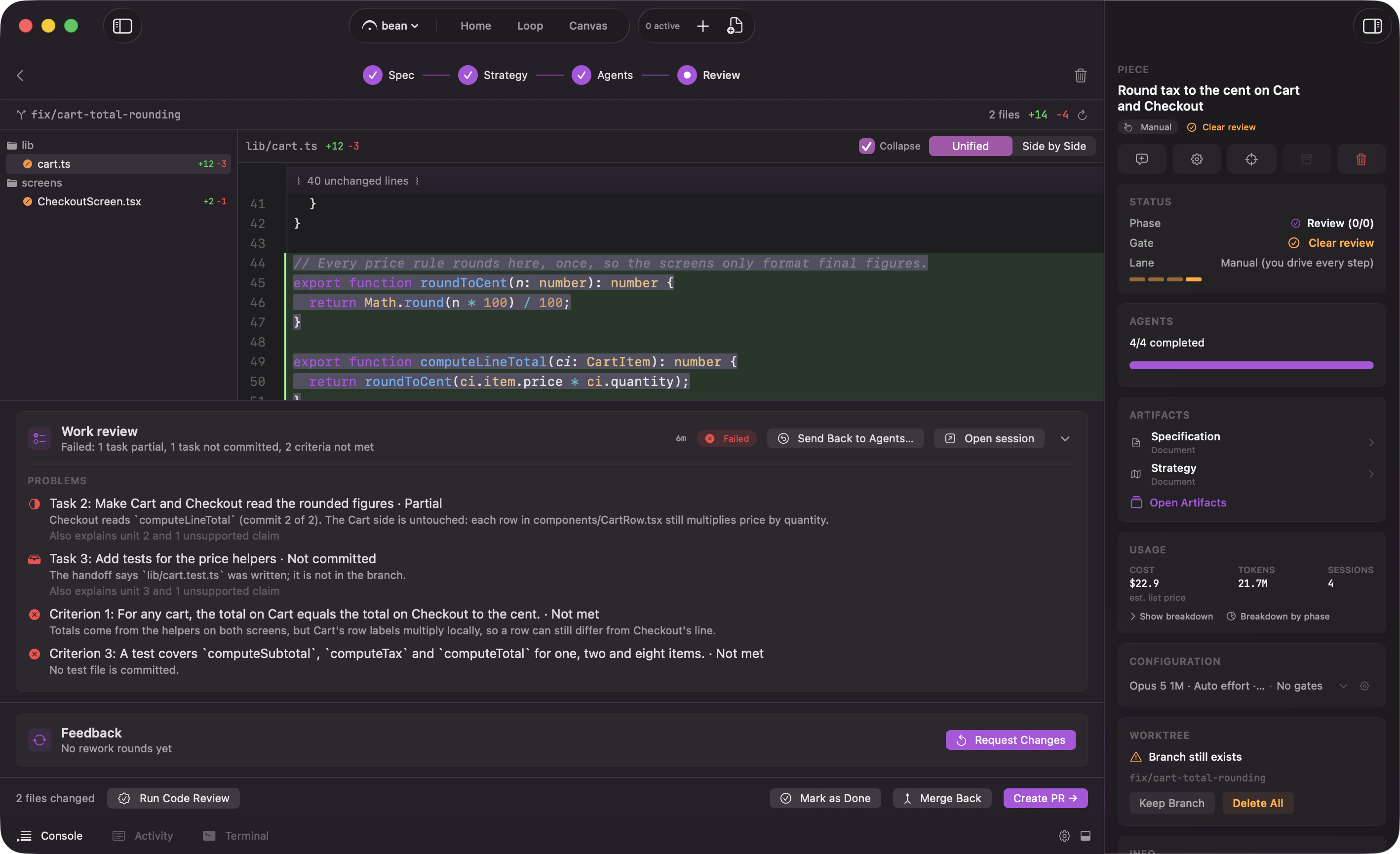Click the new document icon in top bar
The width and height of the screenshot is (1400, 854).
[x=735, y=26]
